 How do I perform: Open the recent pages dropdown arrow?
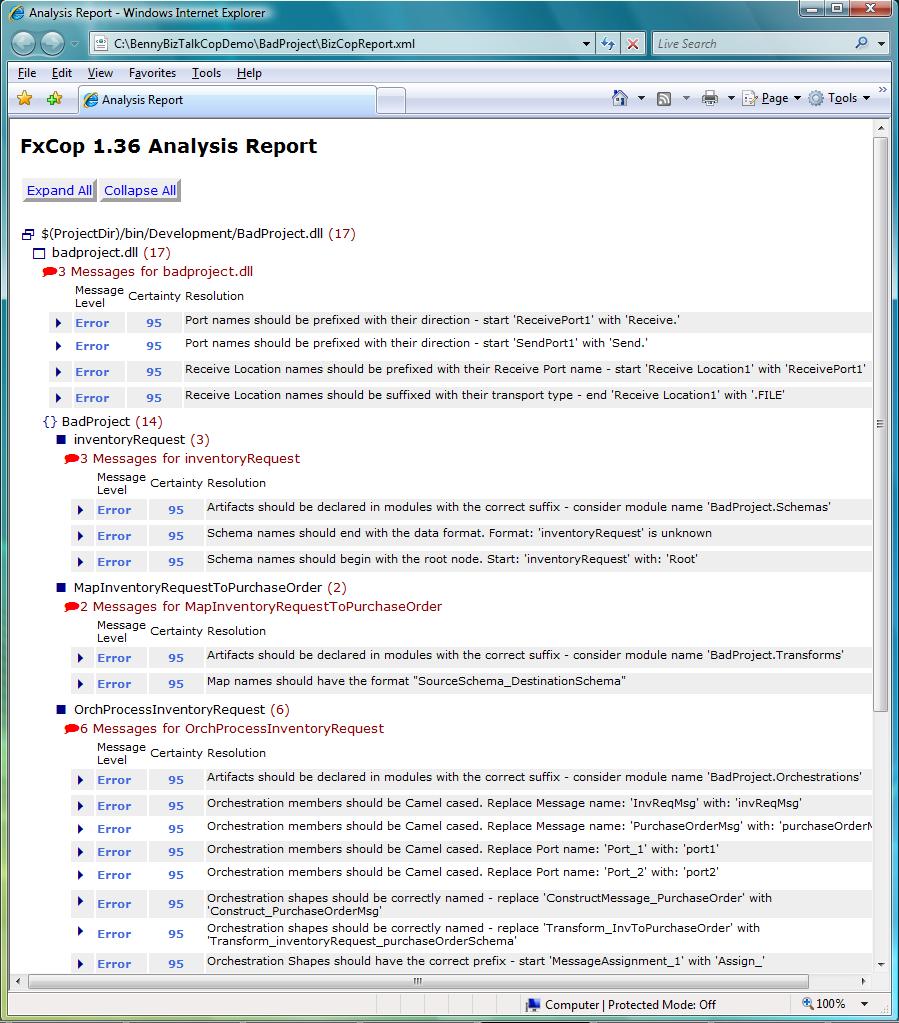coord(75,44)
